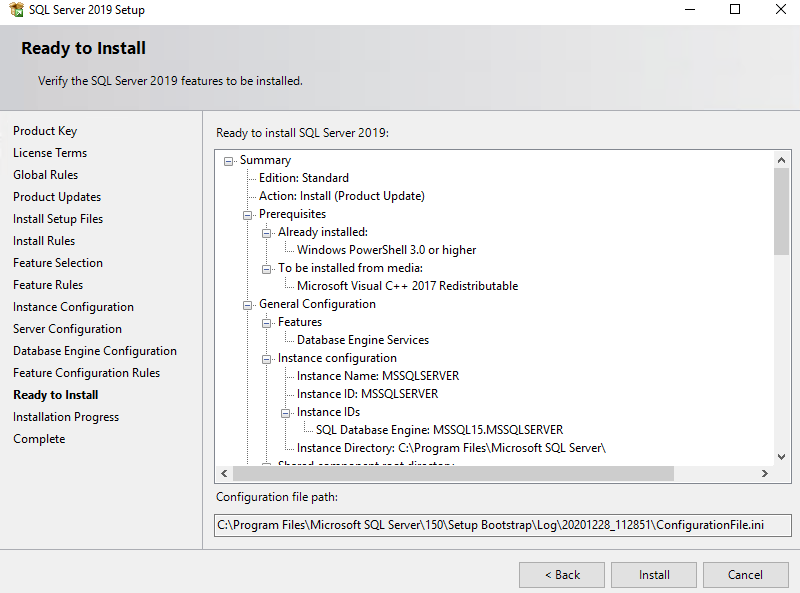Select 'Microsoft Visual C++ 2017 Redistributable' row
800x593 pixels.
pyautogui.click(x=407, y=286)
